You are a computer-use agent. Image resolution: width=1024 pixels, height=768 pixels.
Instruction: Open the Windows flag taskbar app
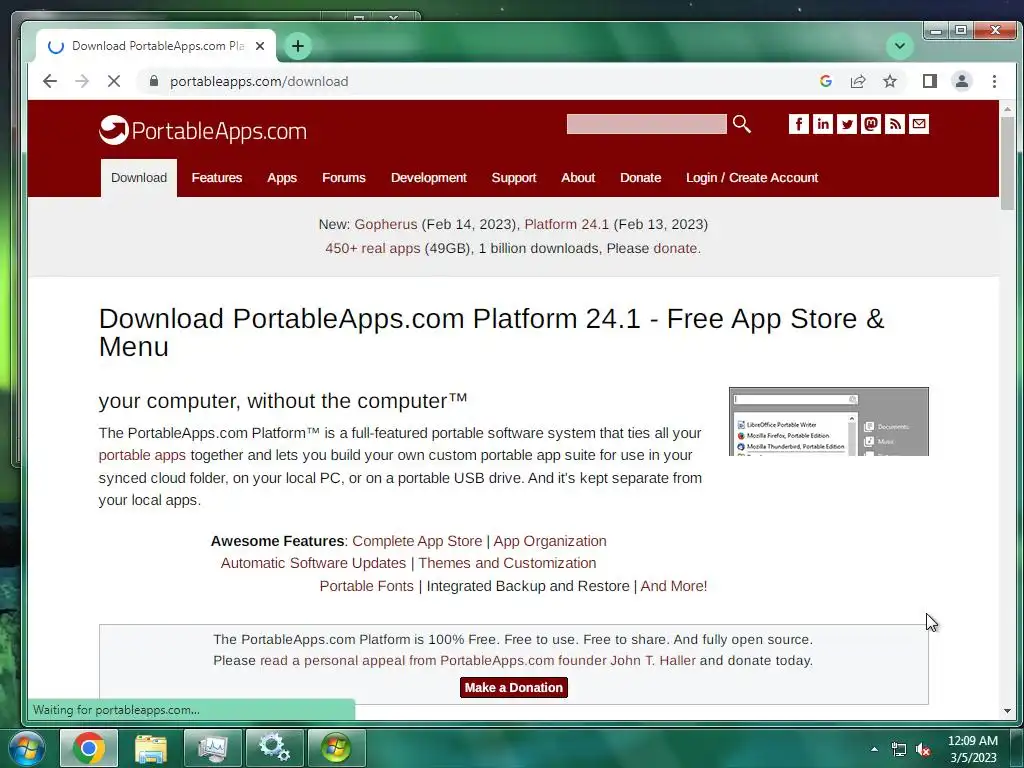pyautogui.click(x=336, y=748)
